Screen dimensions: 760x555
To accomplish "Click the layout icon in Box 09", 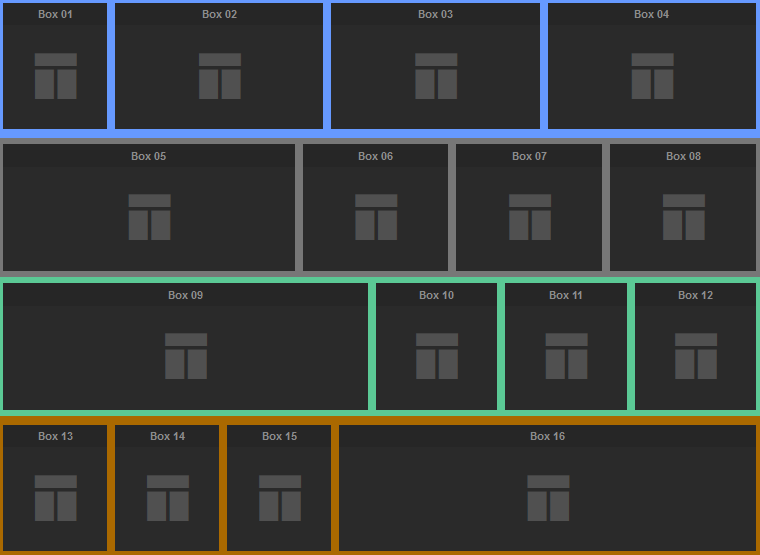I will [186, 356].
